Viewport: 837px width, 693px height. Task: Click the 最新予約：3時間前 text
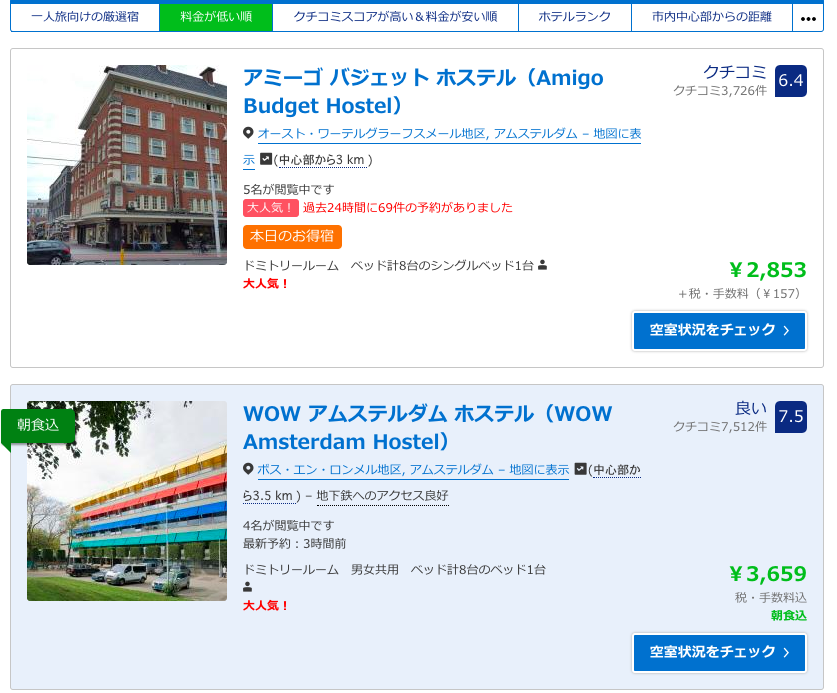[295, 544]
